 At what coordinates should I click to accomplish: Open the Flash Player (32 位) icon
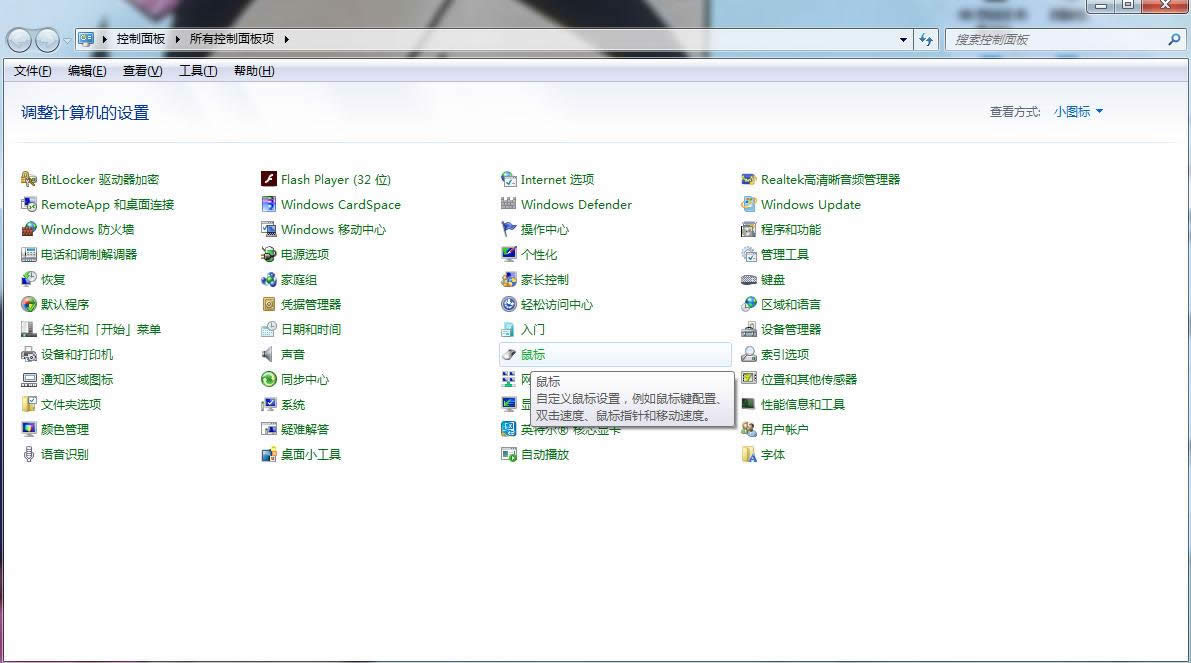point(269,180)
